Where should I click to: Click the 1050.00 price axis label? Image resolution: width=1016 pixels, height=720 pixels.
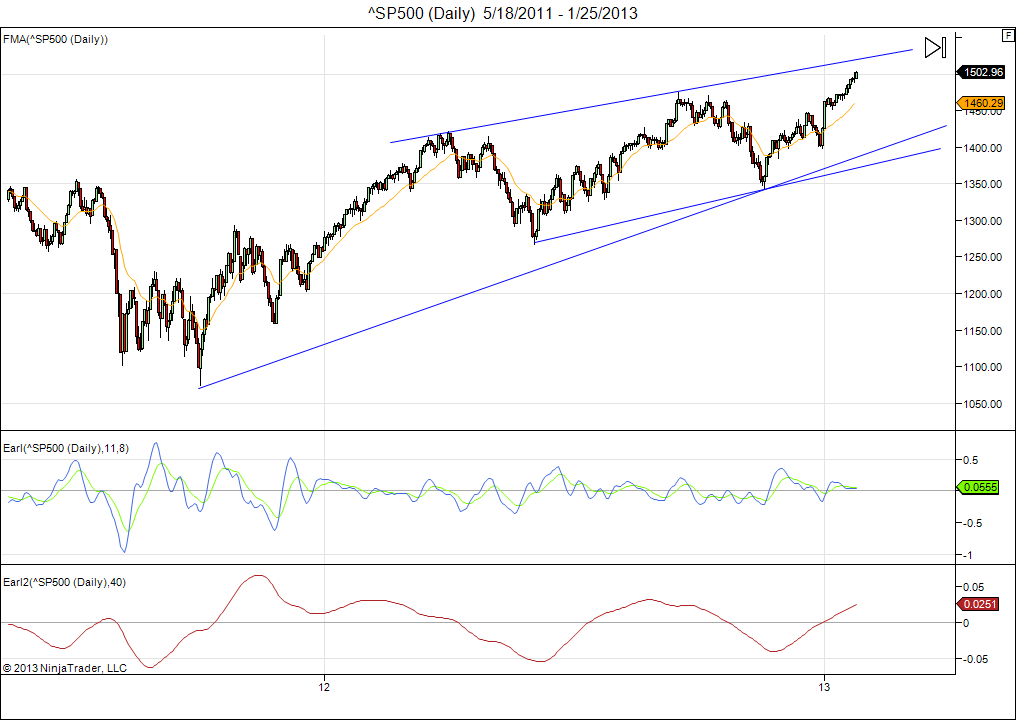(x=982, y=404)
